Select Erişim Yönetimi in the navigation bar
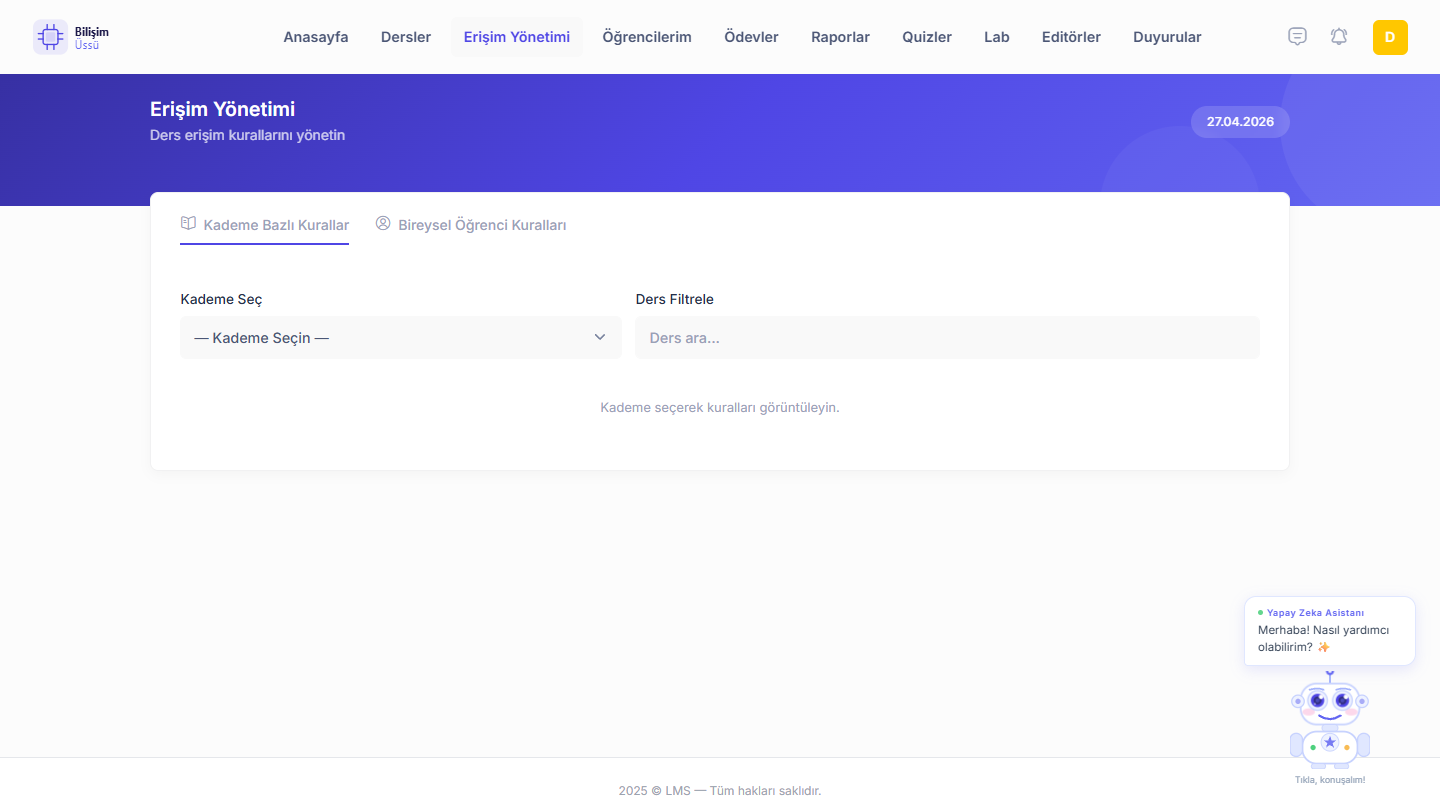The image size is (1440, 810). (517, 37)
